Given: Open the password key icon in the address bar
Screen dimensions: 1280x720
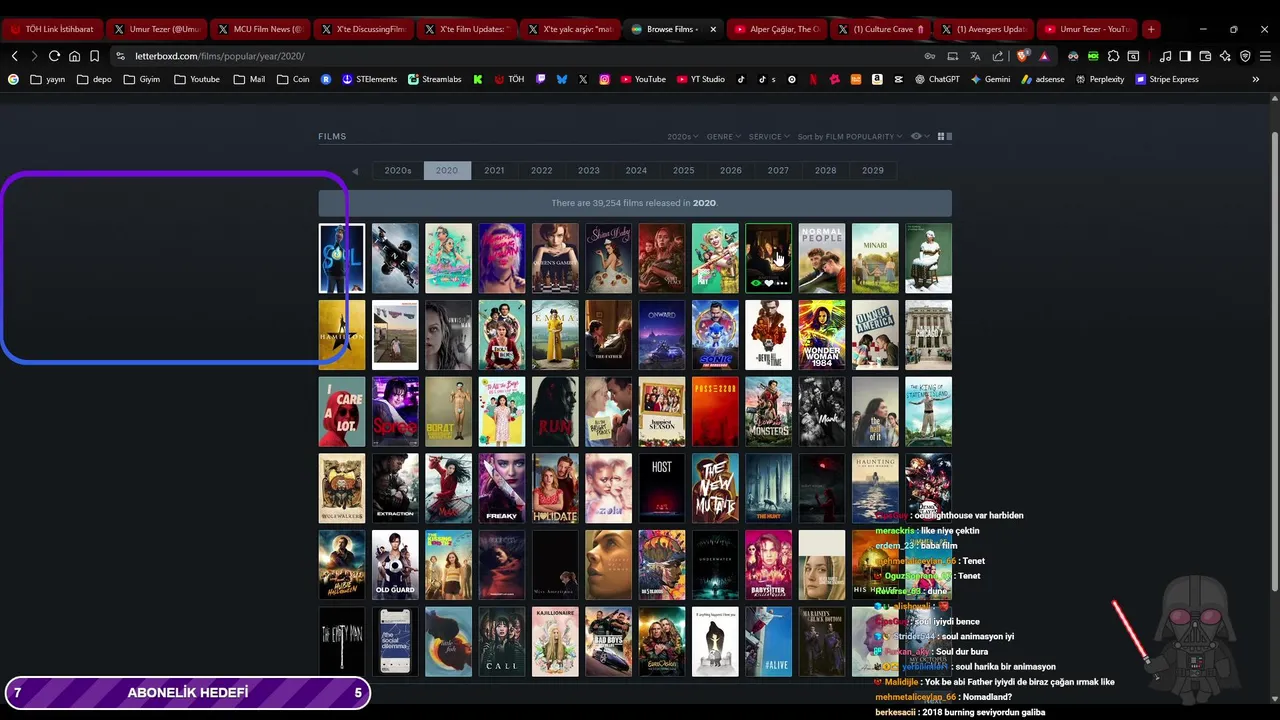Looking at the screenshot, I should click(930, 56).
